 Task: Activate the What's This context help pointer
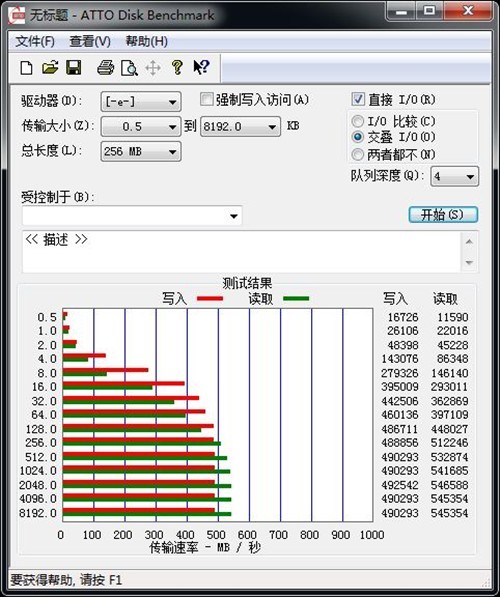201,67
